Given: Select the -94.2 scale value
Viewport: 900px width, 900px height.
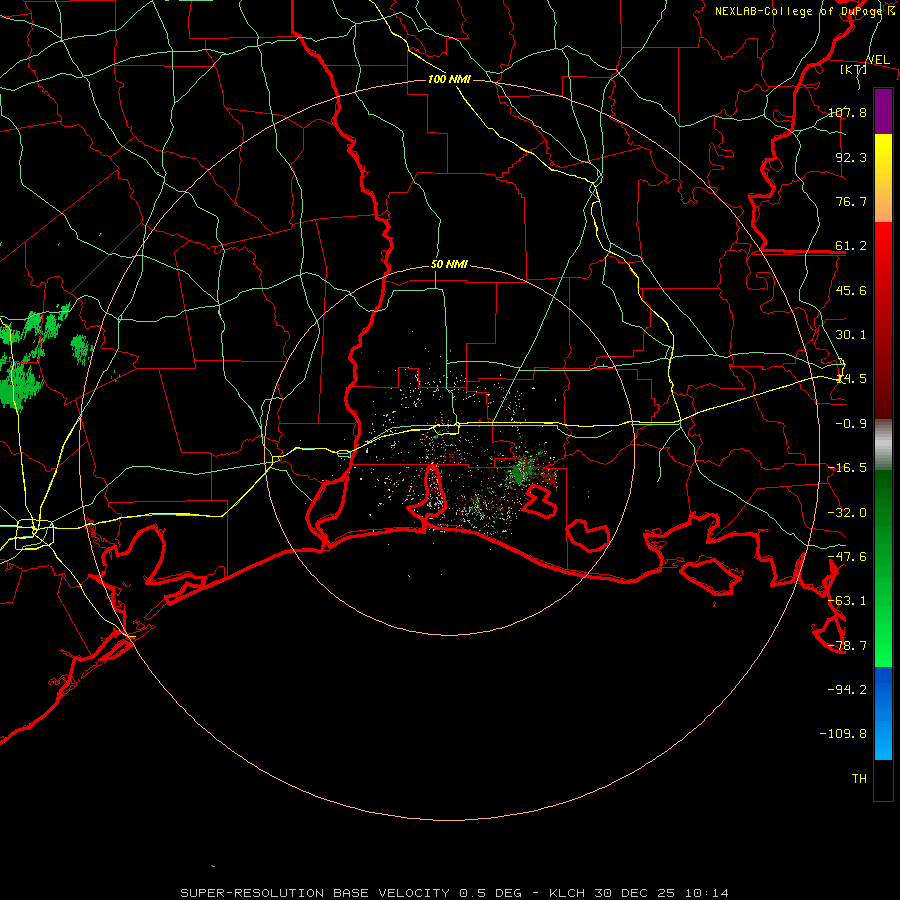Looking at the screenshot, I should (847, 689).
